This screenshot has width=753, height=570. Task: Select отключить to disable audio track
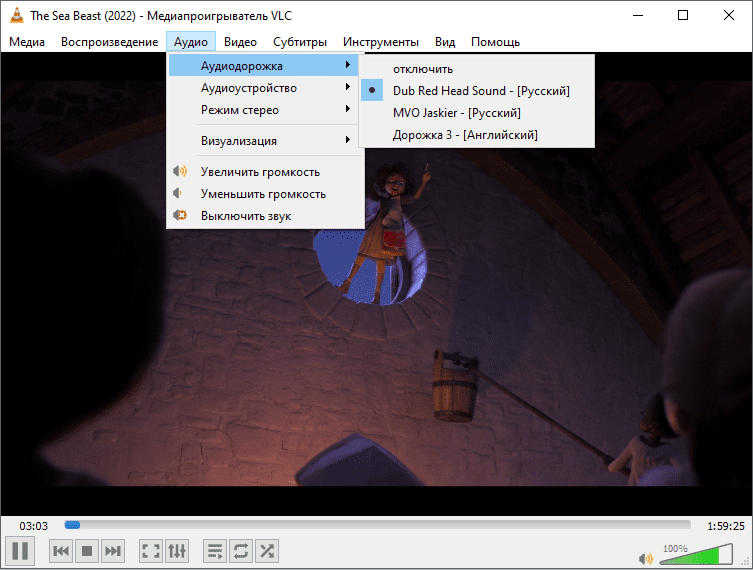click(477, 69)
